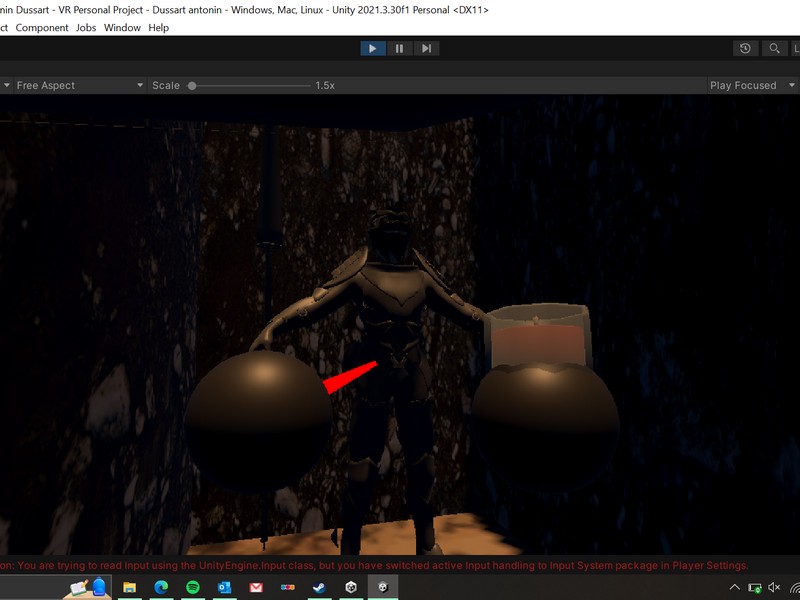This screenshot has width=800, height=600.
Task: Open Steam from the taskbar
Action: point(319,587)
